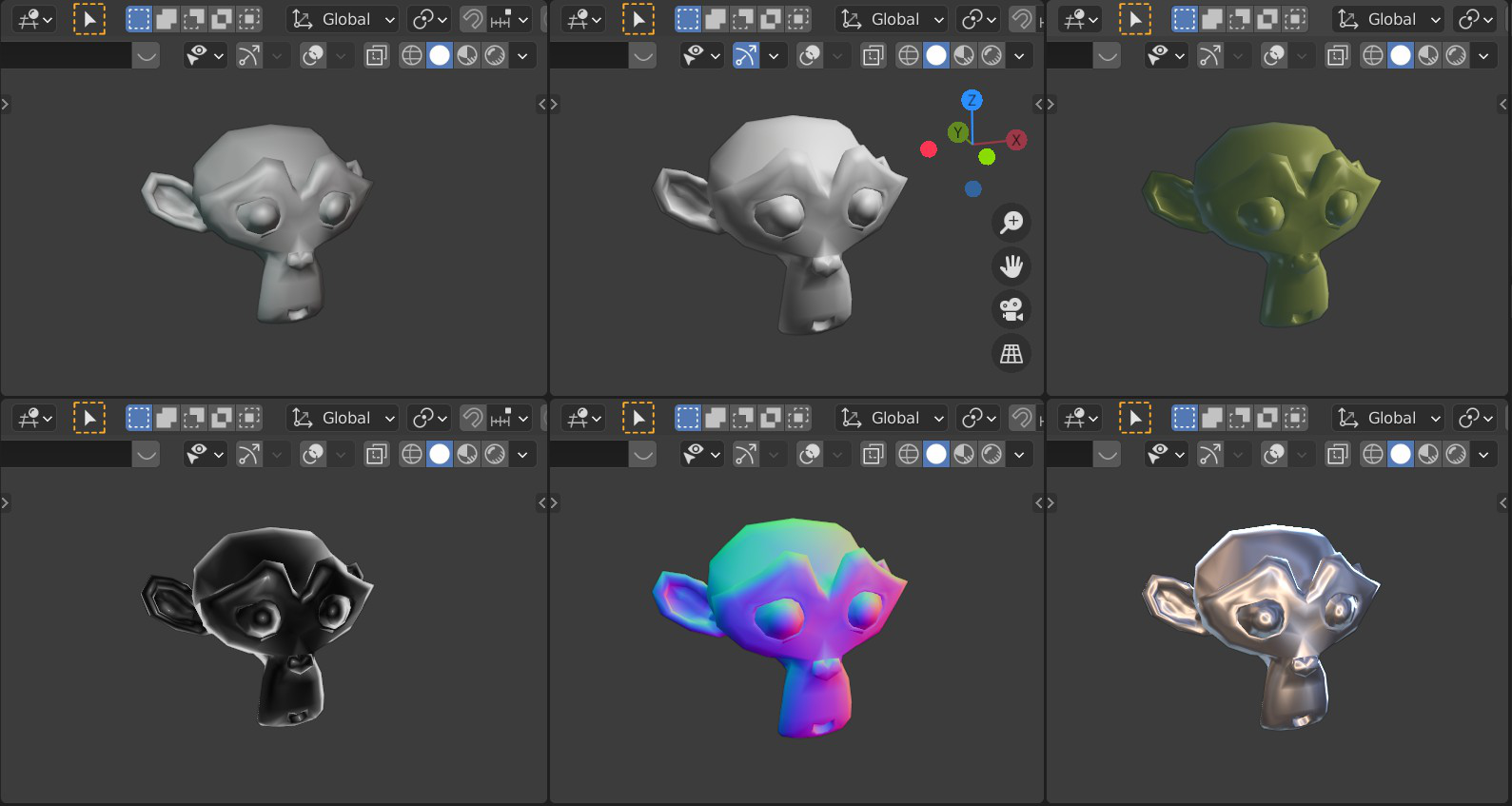Switch the gizmo viewport to rendered shading
The width and height of the screenshot is (1512, 806).
pyautogui.click(x=992, y=56)
